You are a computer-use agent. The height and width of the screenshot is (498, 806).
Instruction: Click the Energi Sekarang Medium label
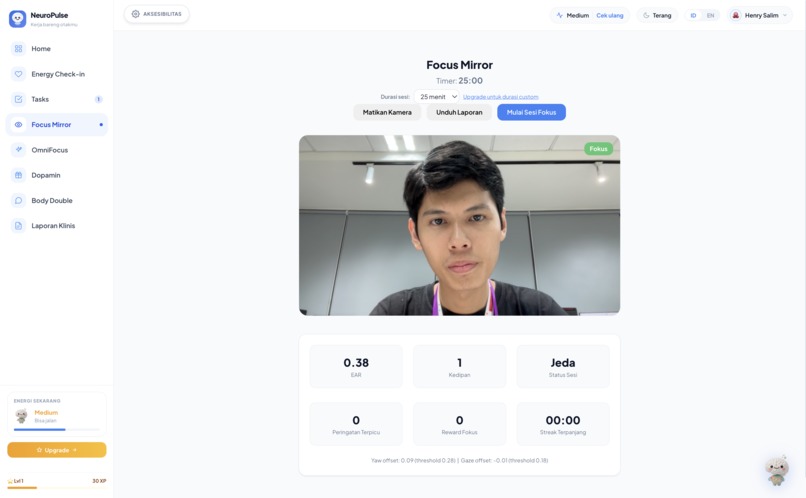click(46, 413)
